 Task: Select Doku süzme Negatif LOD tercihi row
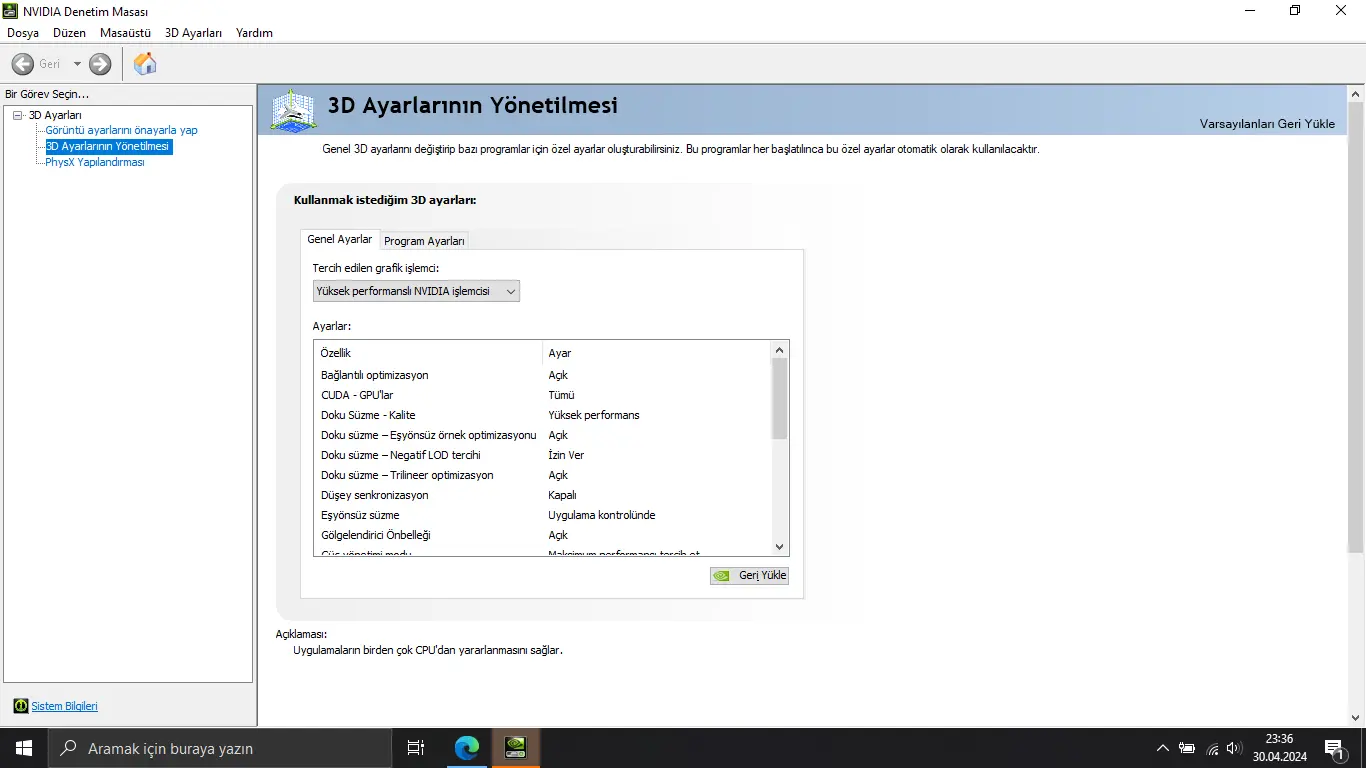coord(542,455)
